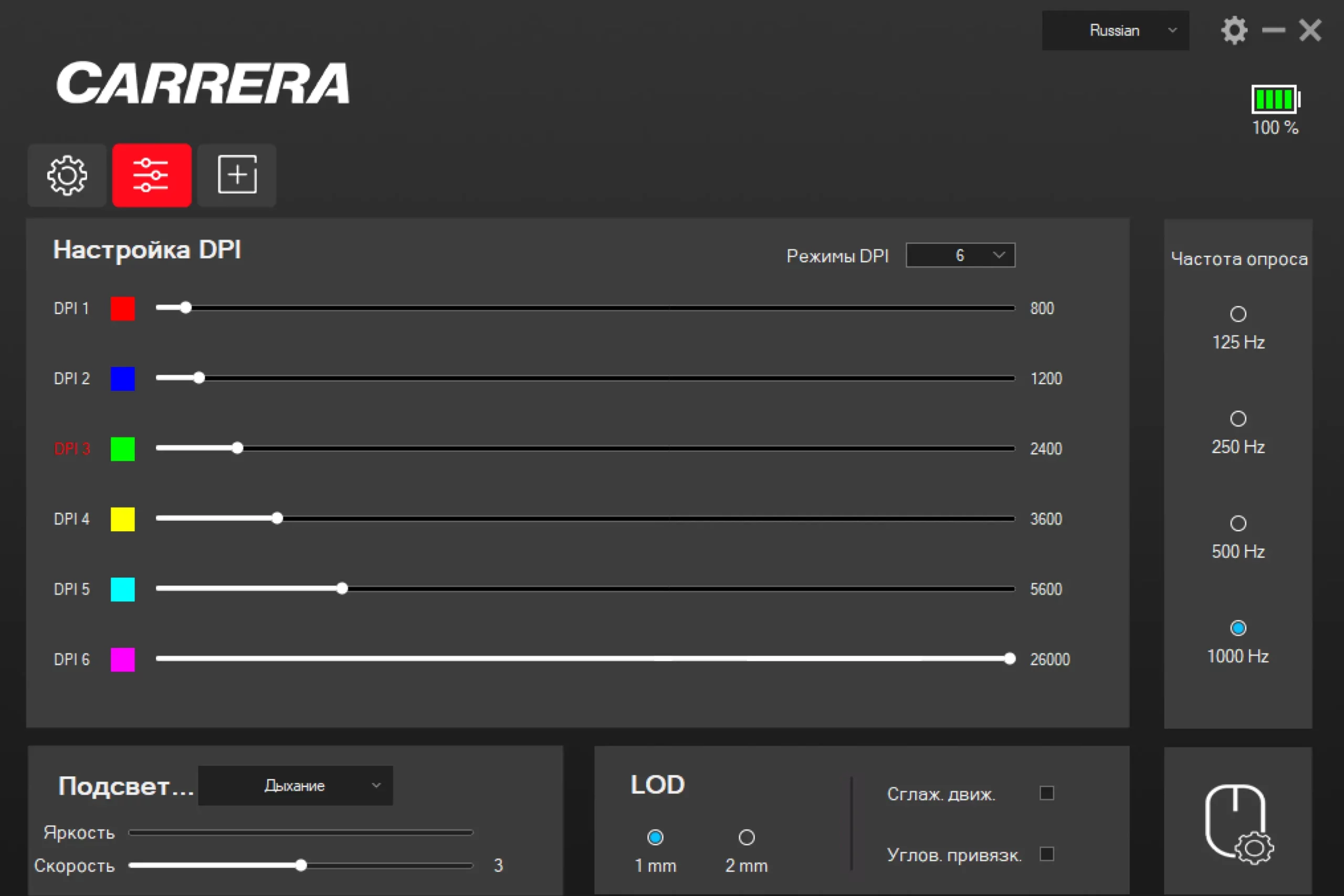Click the top-right settings gear icon
This screenshot has width=1344, height=896.
click(1234, 30)
